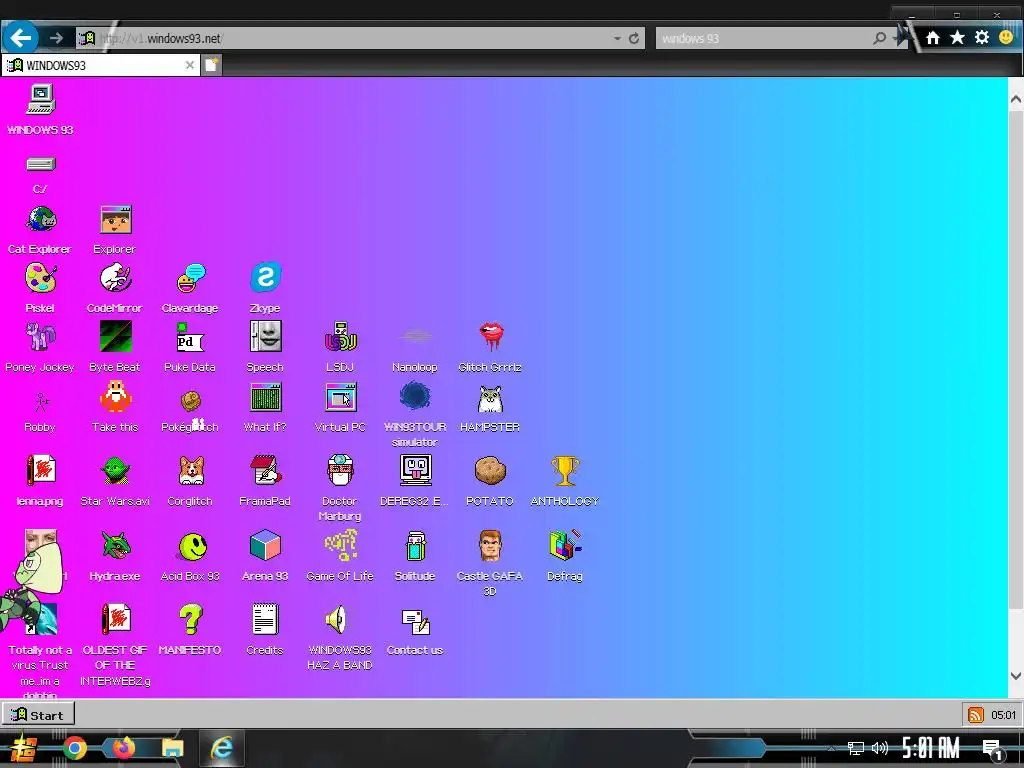Open the POTATO icon

click(x=490, y=470)
